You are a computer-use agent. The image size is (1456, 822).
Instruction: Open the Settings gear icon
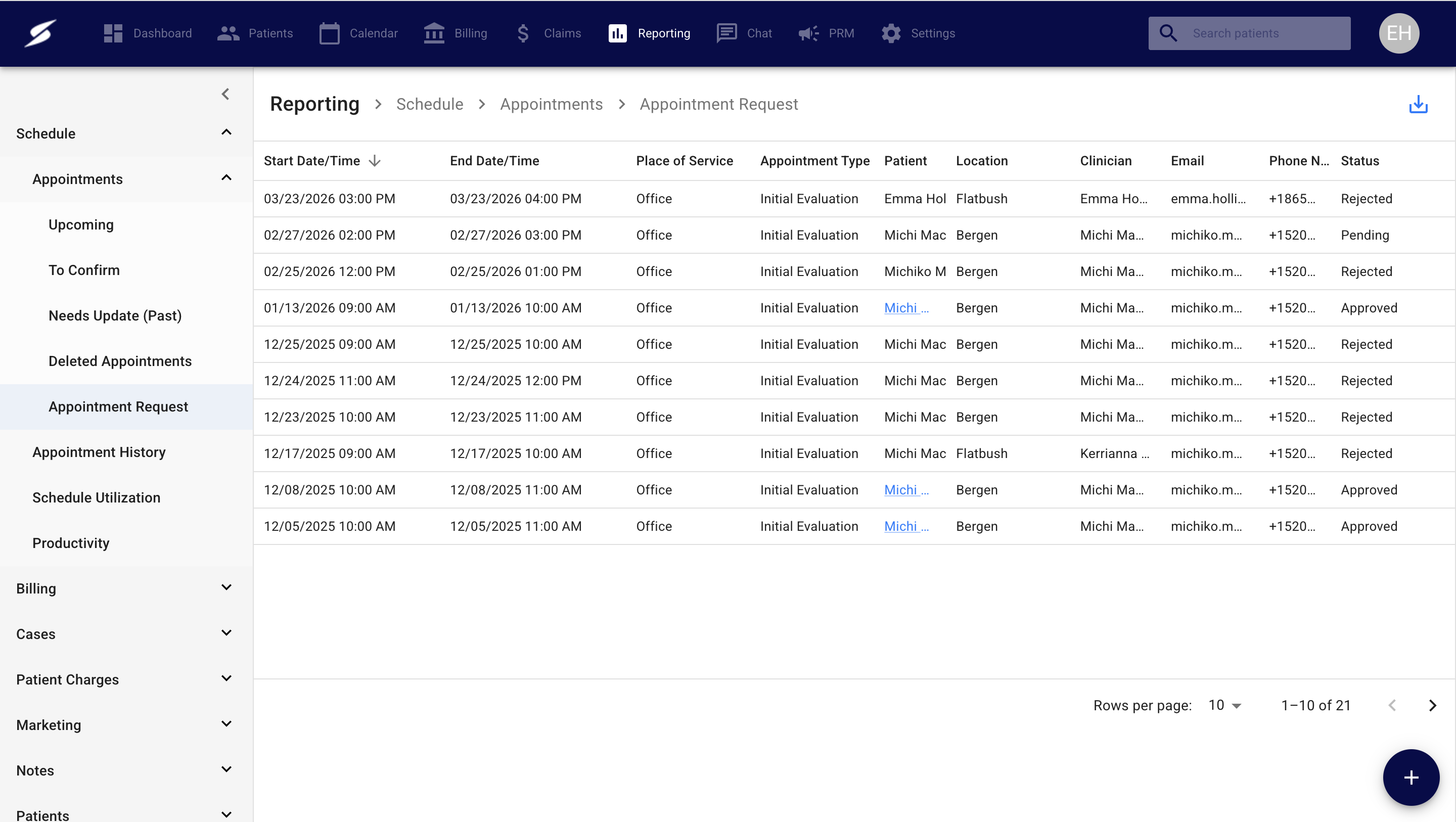coord(891,33)
